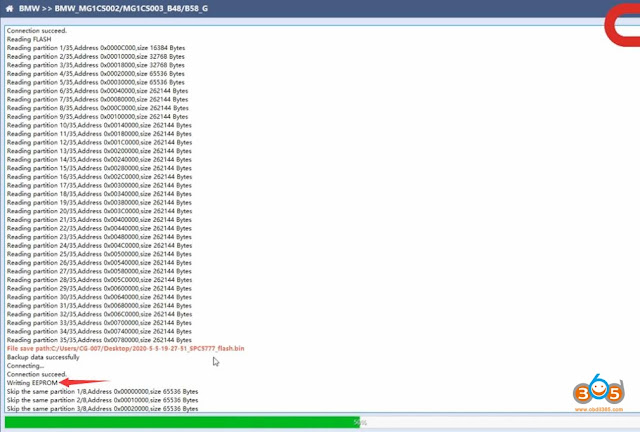Click the red 'File save path' flash.bin line
The width and height of the screenshot is (640, 432).
tap(126, 348)
